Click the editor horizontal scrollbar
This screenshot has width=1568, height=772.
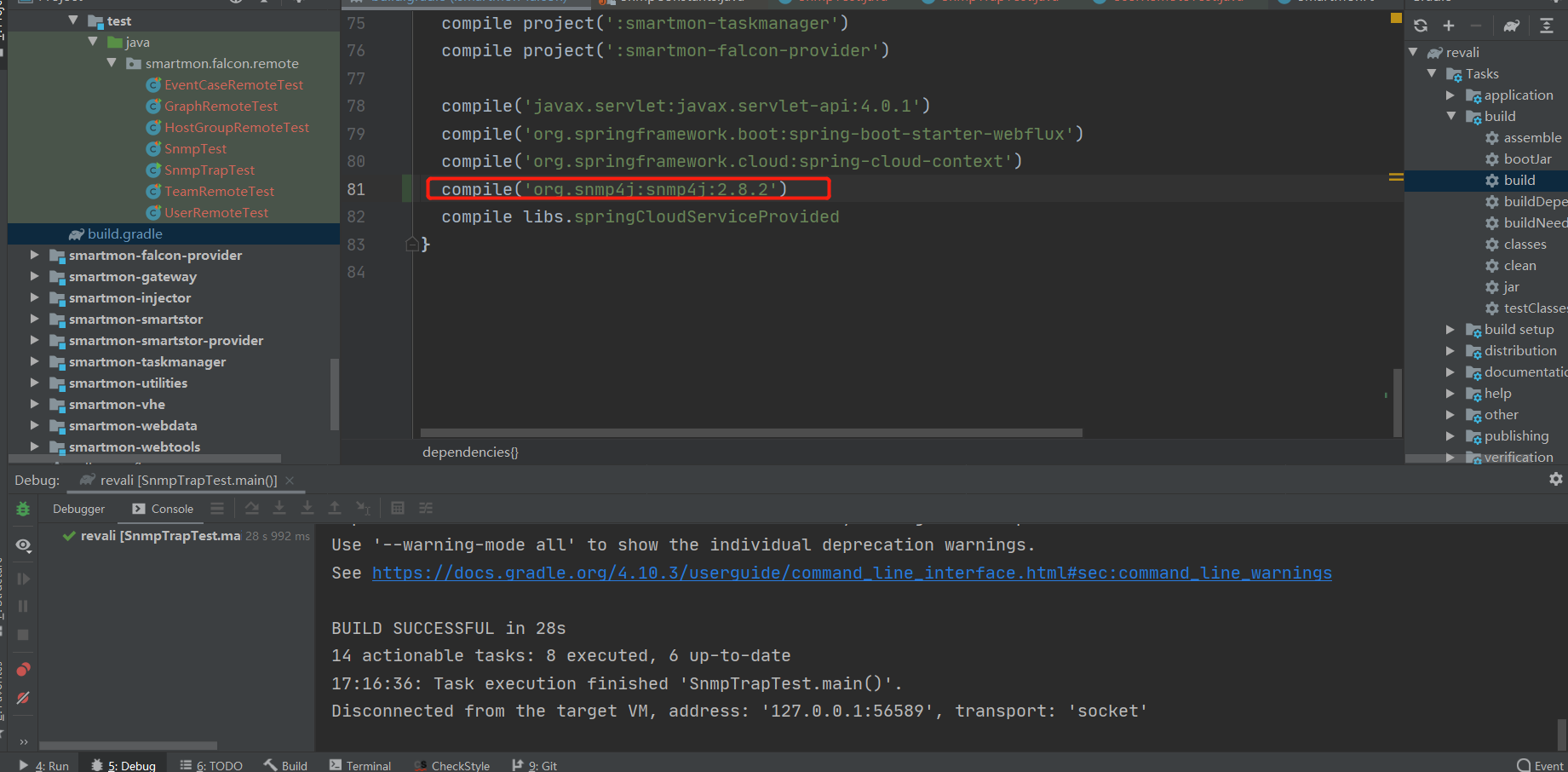coord(750,432)
